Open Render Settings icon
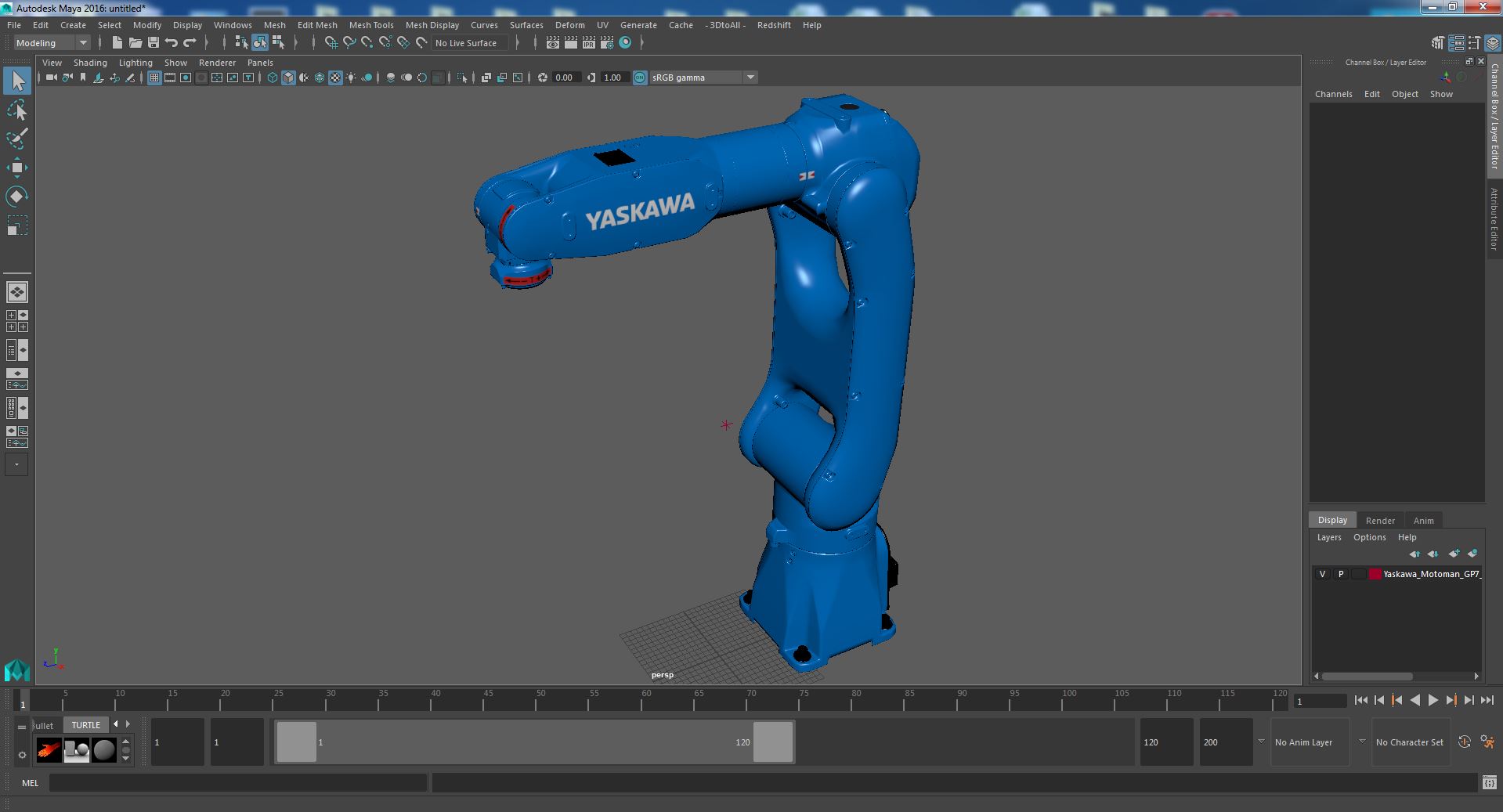Viewport: 1503px width, 812px height. (606, 43)
